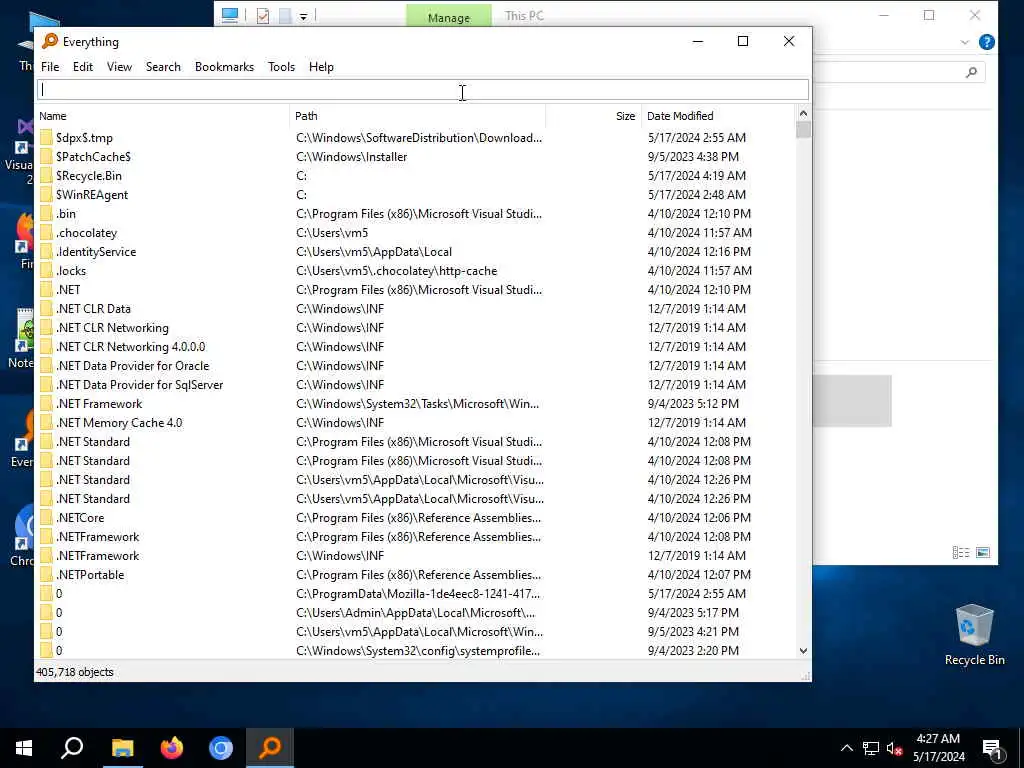Launch Firefox from the taskbar
The width and height of the screenshot is (1024, 768).
(172, 748)
